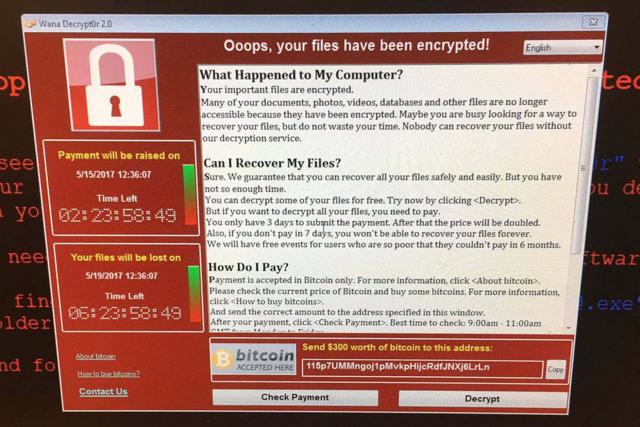Click the files lost countdown progress bar
This screenshot has height=427, width=640.
[x=194, y=294]
